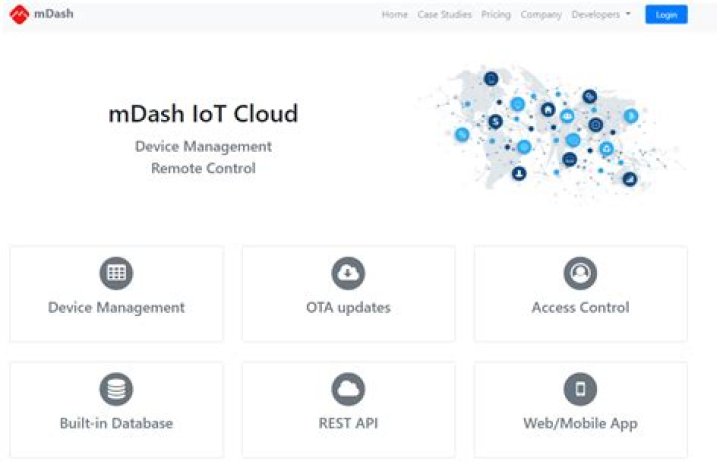The width and height of the screenshot is (720, 474).
Task: Click the red mDash logo icon
Action: point(19,14)
